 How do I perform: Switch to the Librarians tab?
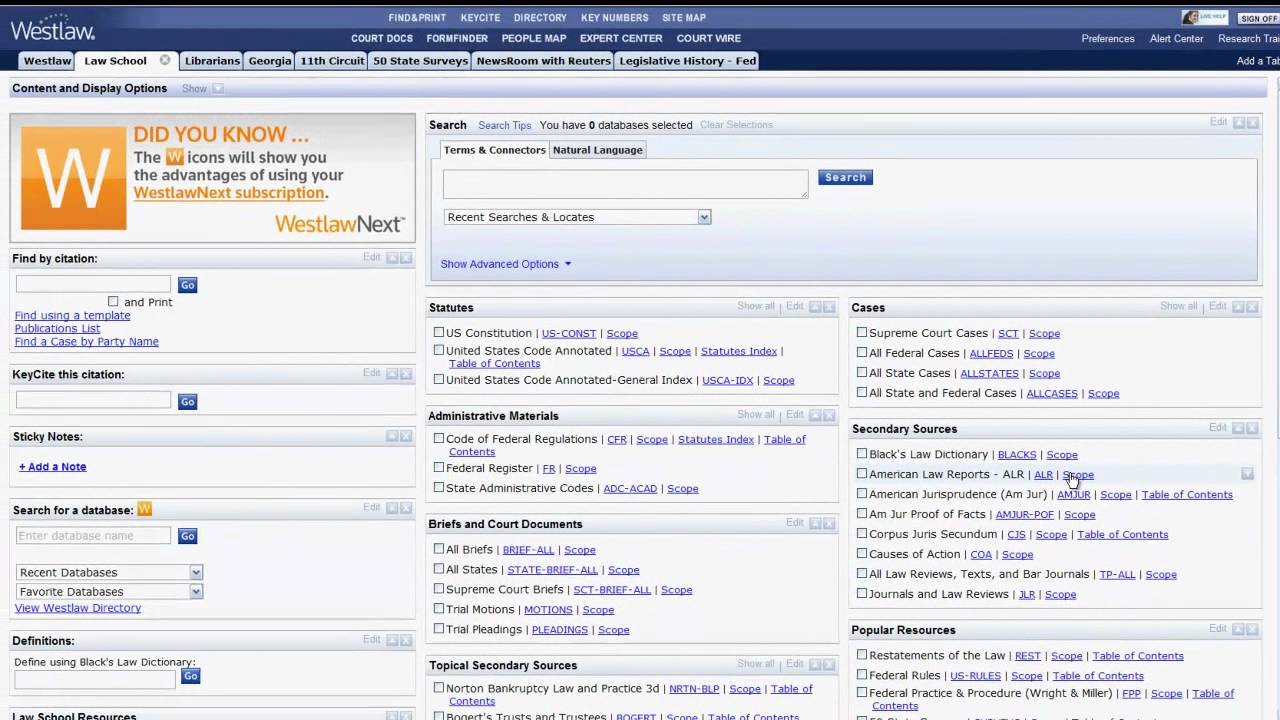coord(212,60)
